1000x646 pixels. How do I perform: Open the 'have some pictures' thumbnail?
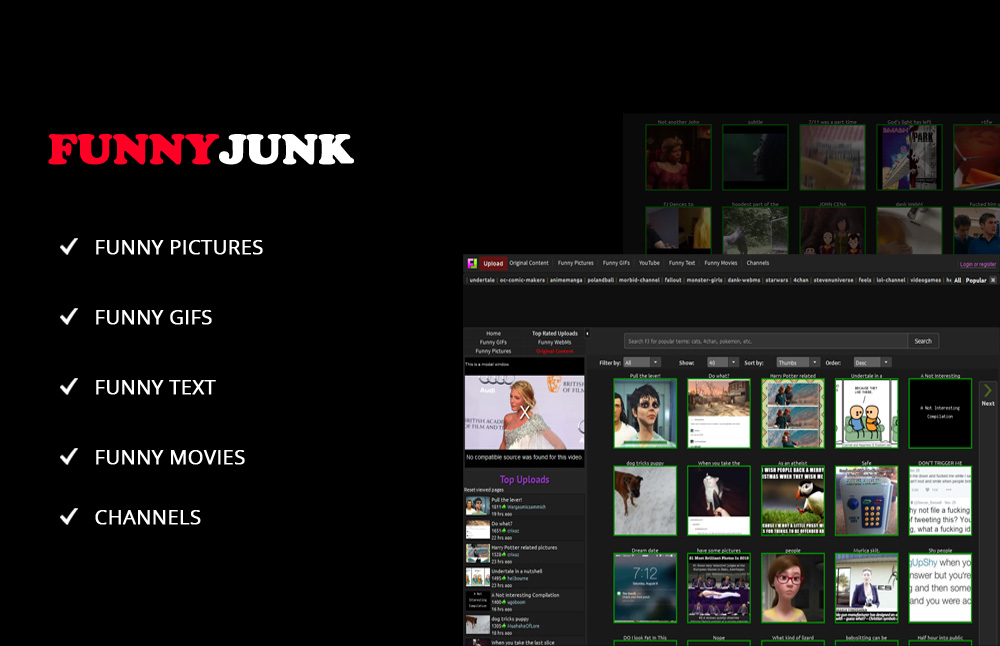tap(719, 588)
